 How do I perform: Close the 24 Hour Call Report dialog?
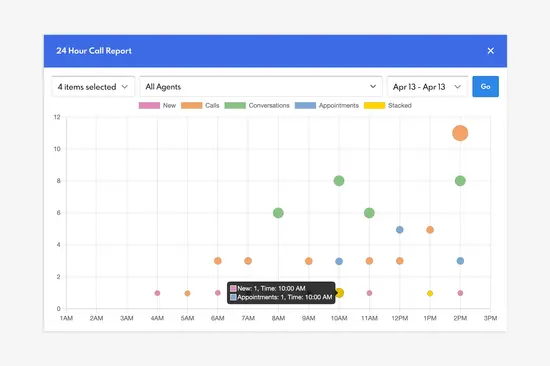pyautogui.click(x=490, y=51)
